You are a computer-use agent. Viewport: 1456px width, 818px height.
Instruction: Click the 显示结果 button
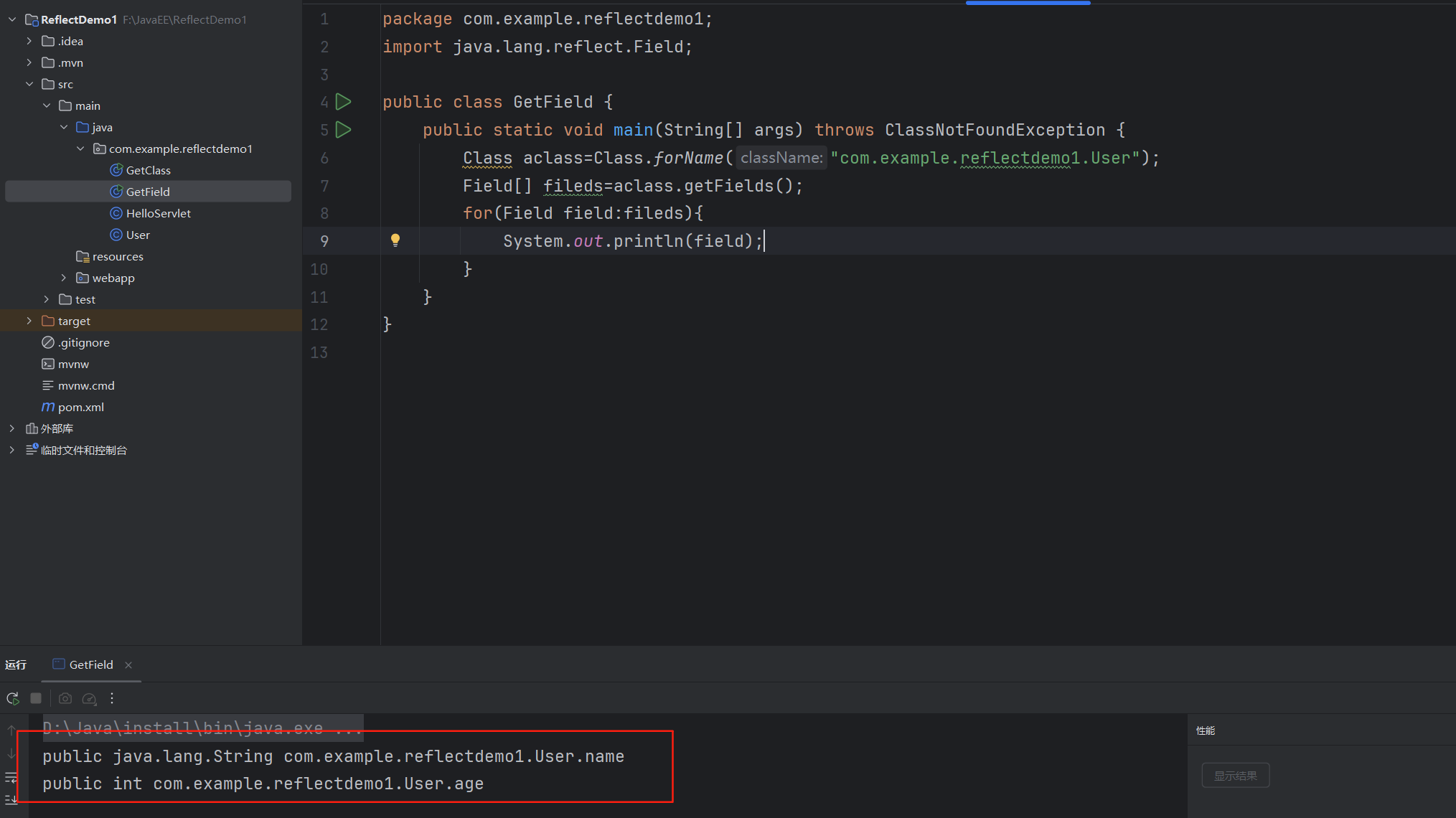pos(1235,776)
